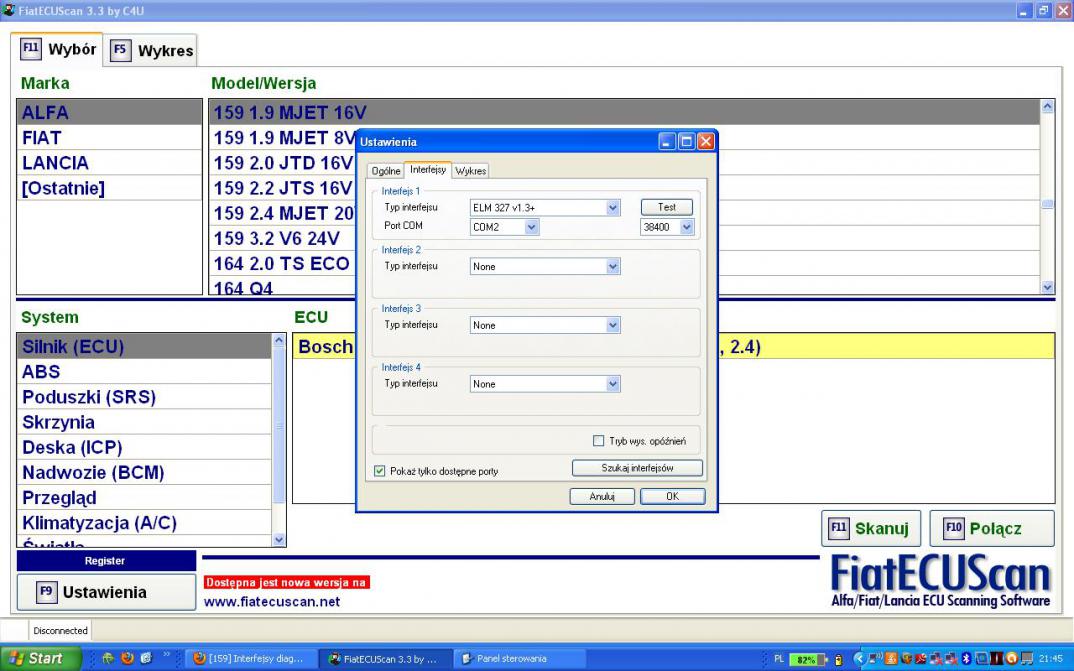
Task: Click the Register button
Action: [x=106, y=561]
